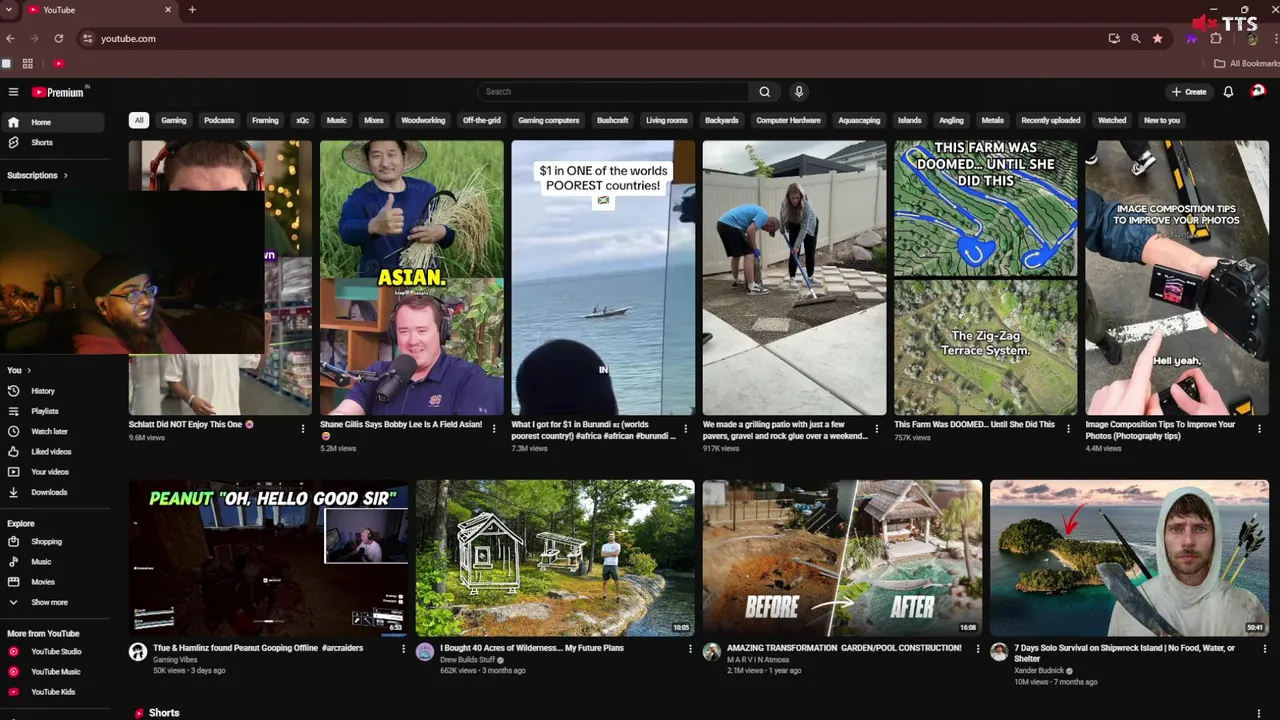Open the Burundi $1 short thumbnail
This screenshot has width=1280, height=720.
(603, 277)
